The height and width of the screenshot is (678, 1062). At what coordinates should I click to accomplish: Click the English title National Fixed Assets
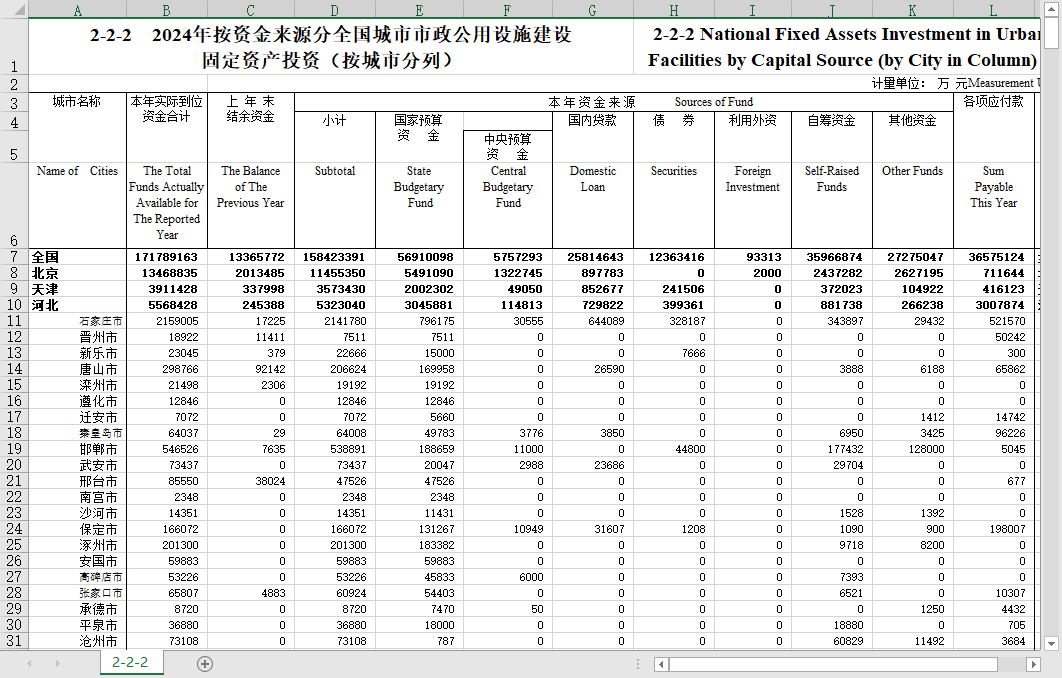coord(837,46)
